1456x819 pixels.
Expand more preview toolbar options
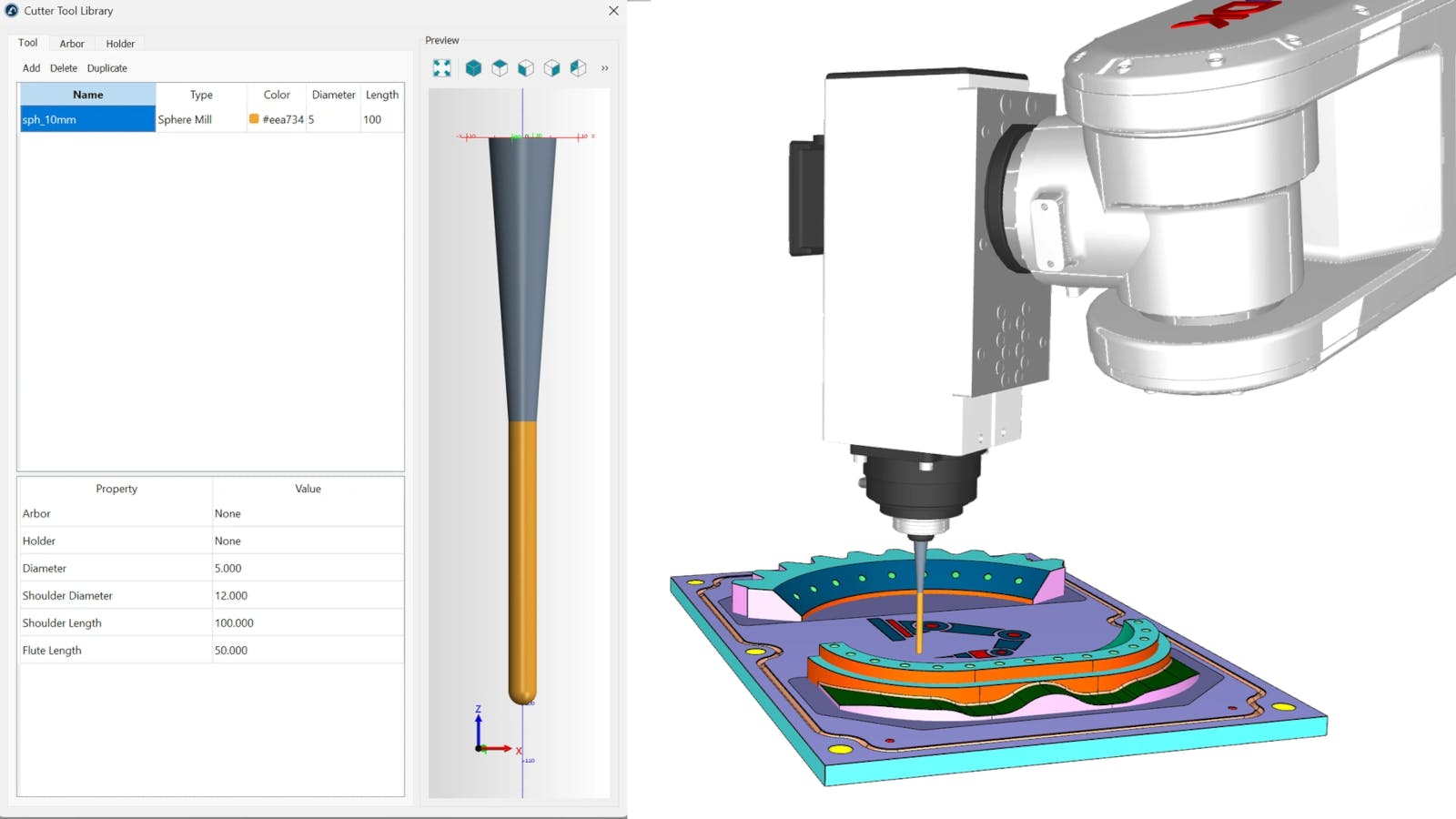(x=604, y=68)
